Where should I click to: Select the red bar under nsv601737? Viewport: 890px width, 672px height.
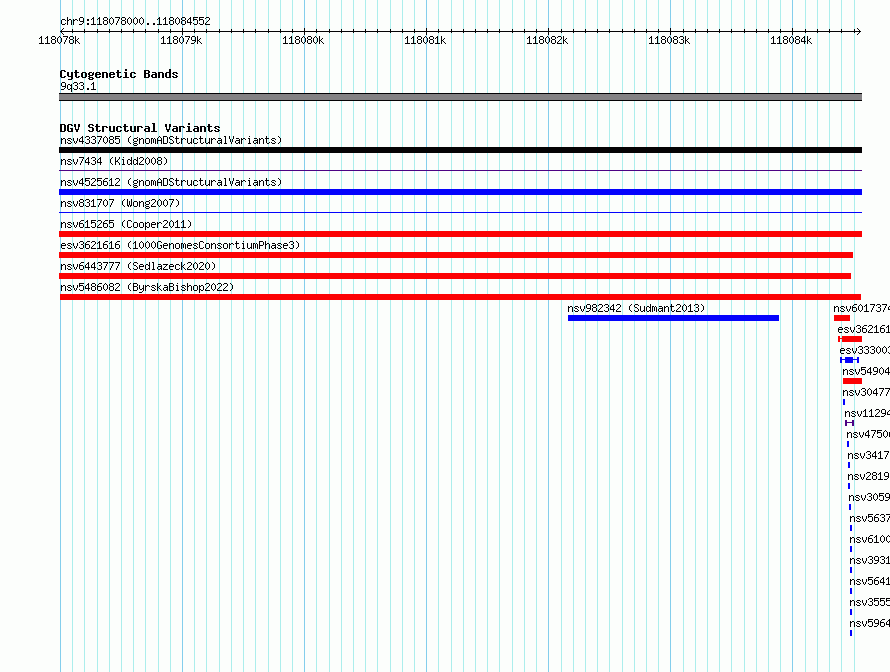[842, 318]
